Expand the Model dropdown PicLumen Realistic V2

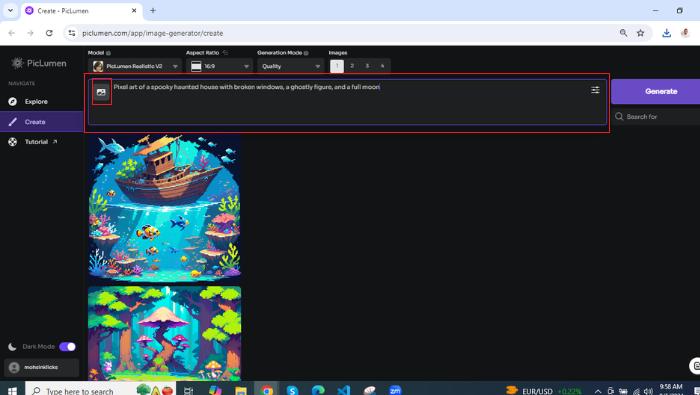click(x=135, y=66)
